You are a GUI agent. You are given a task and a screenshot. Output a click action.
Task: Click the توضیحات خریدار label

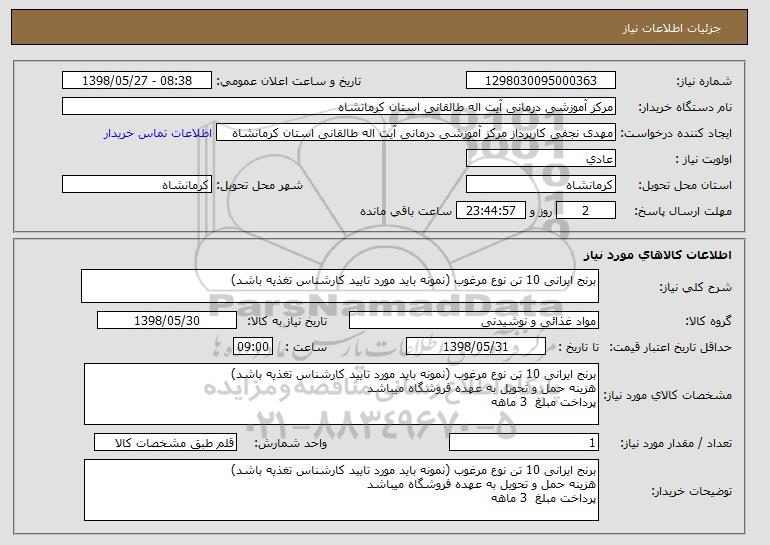click(x=691, y=491)
